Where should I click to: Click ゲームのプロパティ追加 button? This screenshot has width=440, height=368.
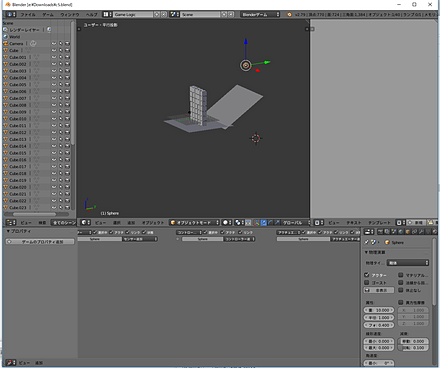pos(40,242)
